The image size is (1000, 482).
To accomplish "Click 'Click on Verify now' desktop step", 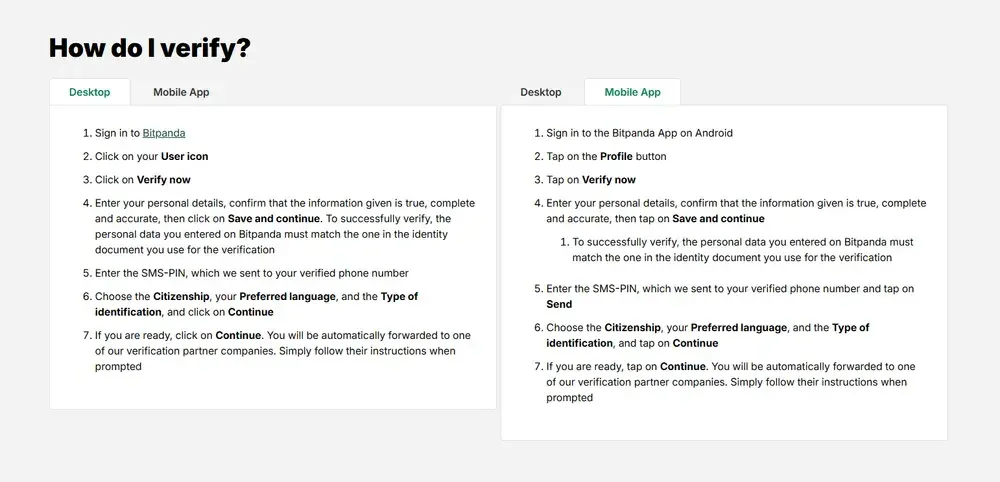I will click(x=143, y=180).
